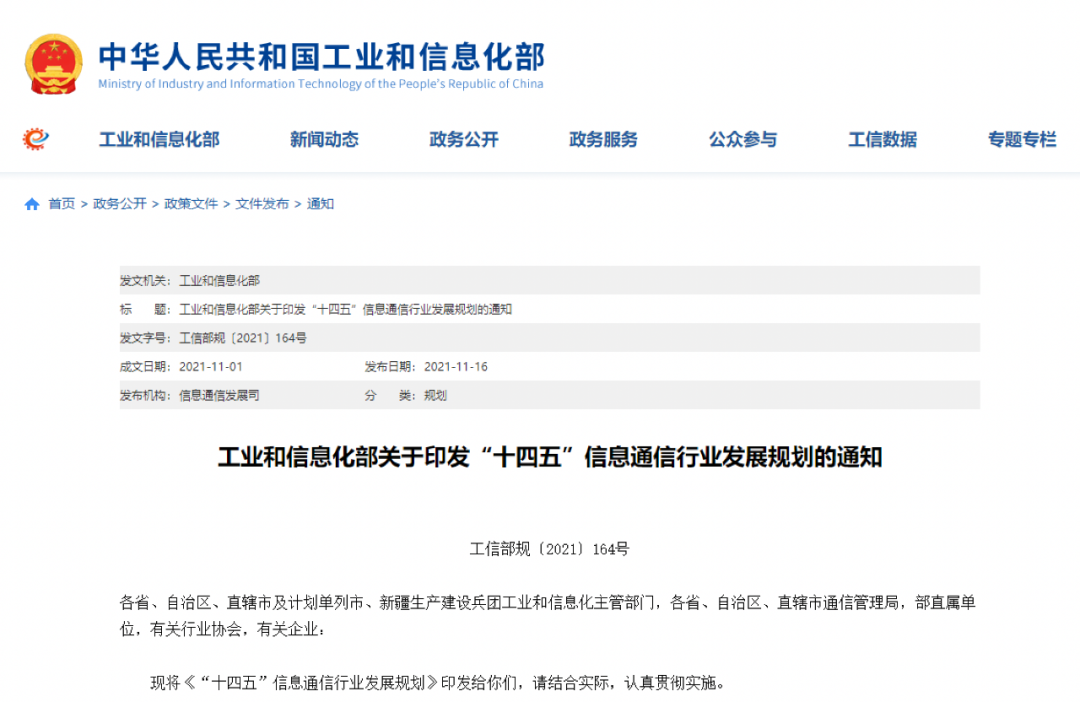The height and width of the screenshot is (702, 1080).
Task: Click the 标题 row in the info table
Action: coord(550,309)
